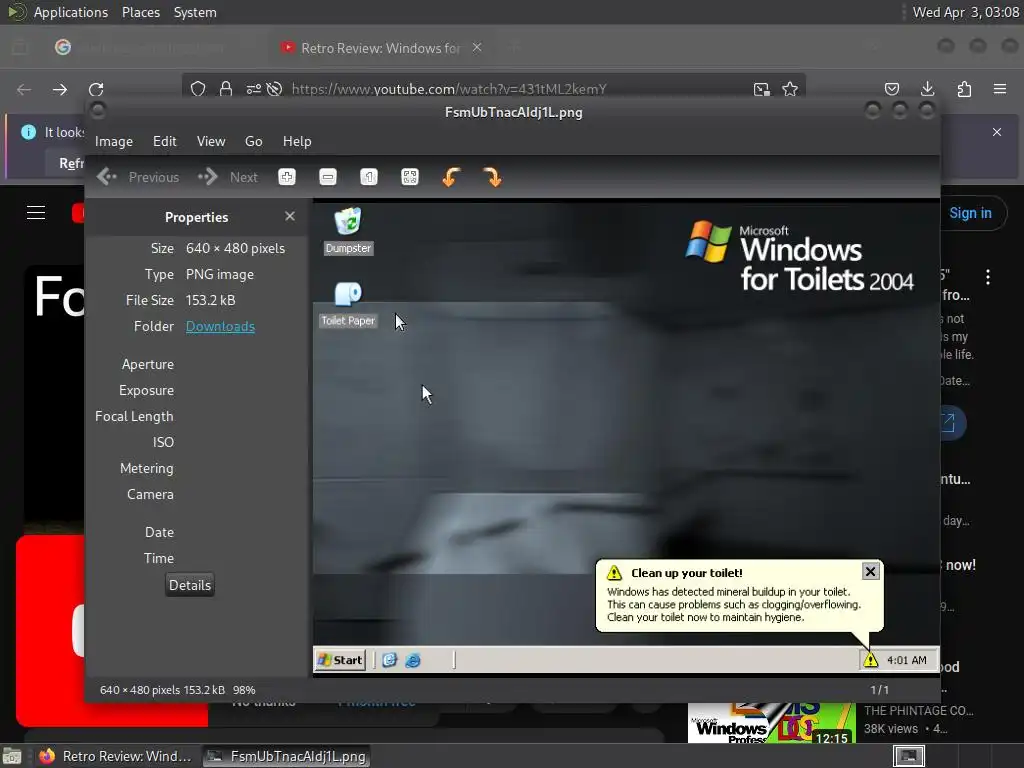The image size is (1024, 768).
Task: Click the Windows thumbnail video 12:15
Action: point(772,723)
